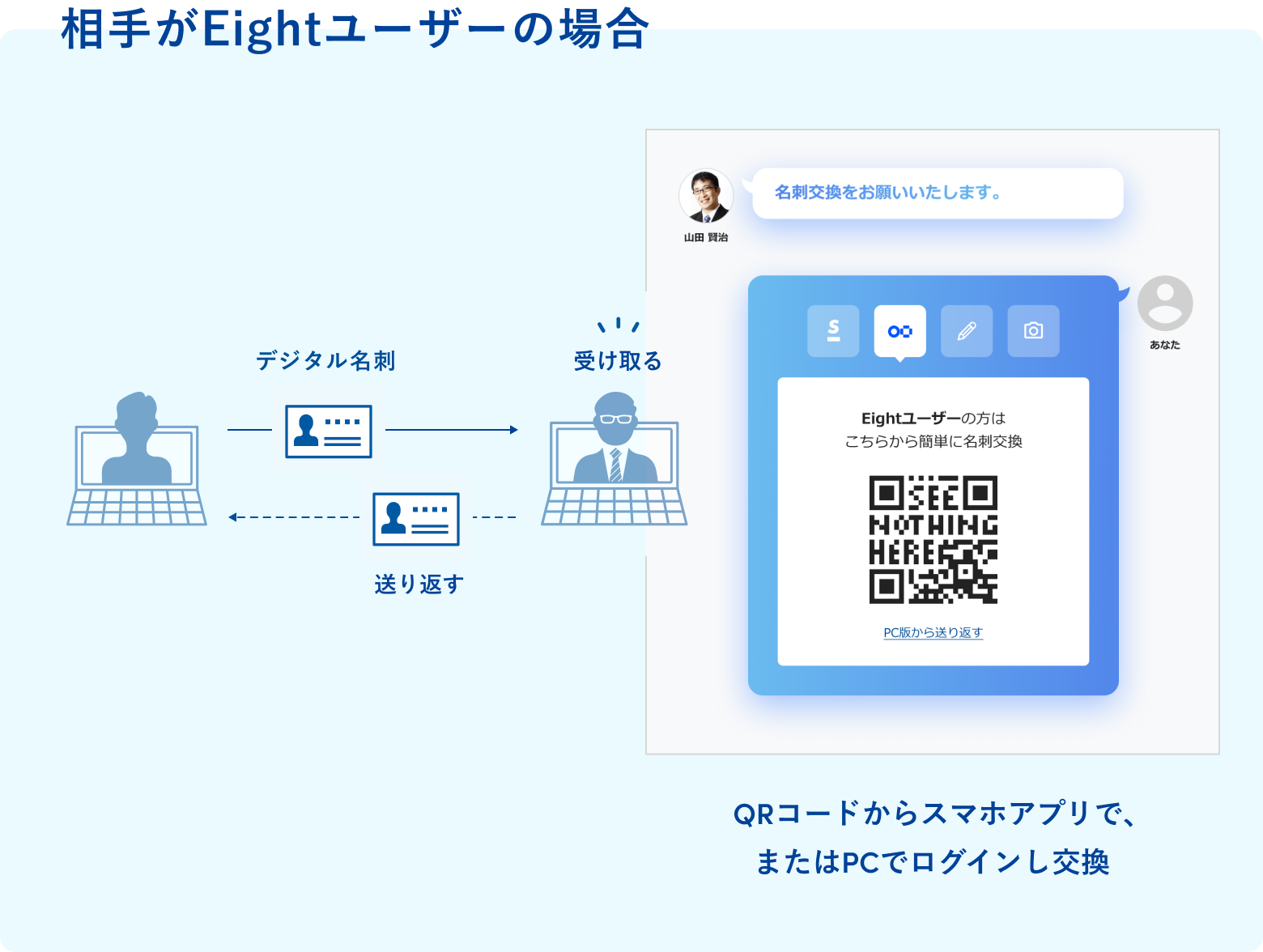Click the business card icon above '送り返す'
Viewport: 1263px width, 952px height.
416,519
